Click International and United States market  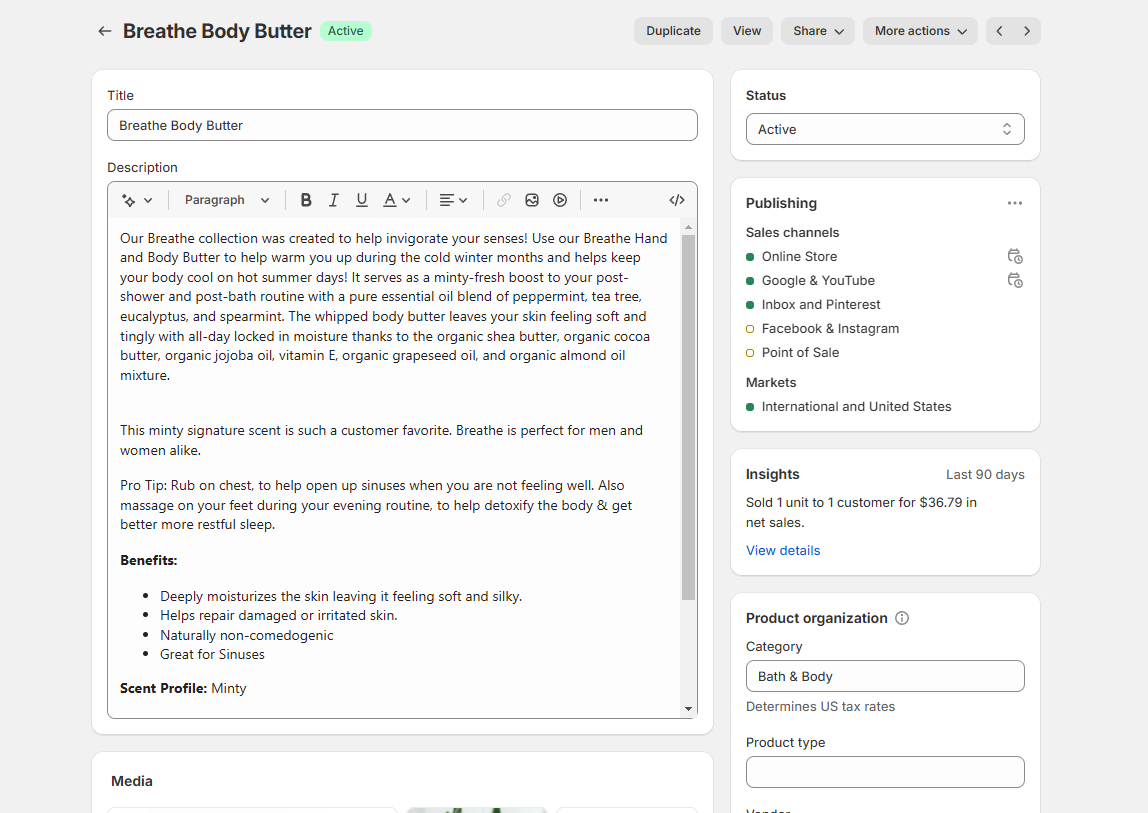[856, 406]
